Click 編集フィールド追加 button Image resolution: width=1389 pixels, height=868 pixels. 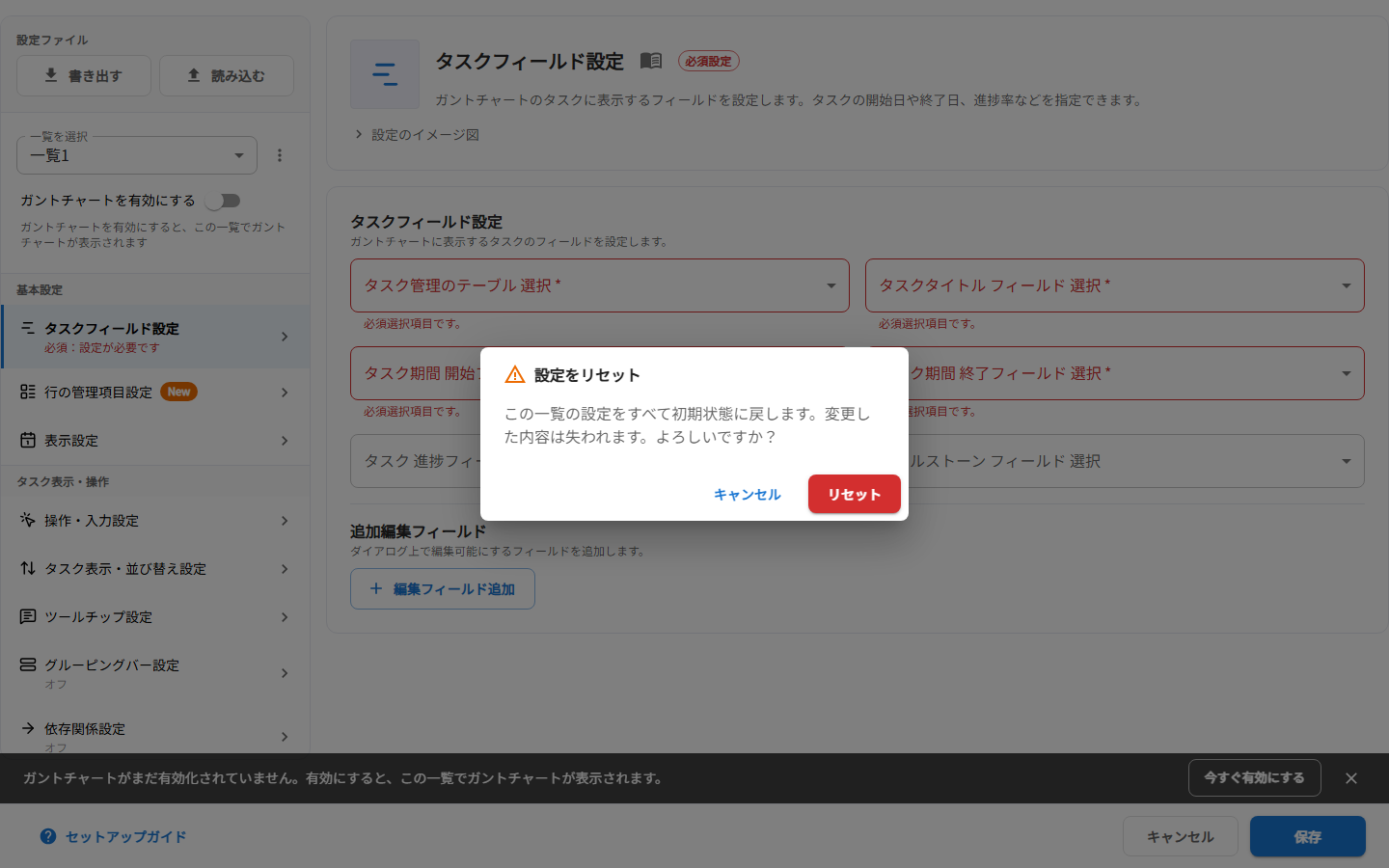[443, 588]
